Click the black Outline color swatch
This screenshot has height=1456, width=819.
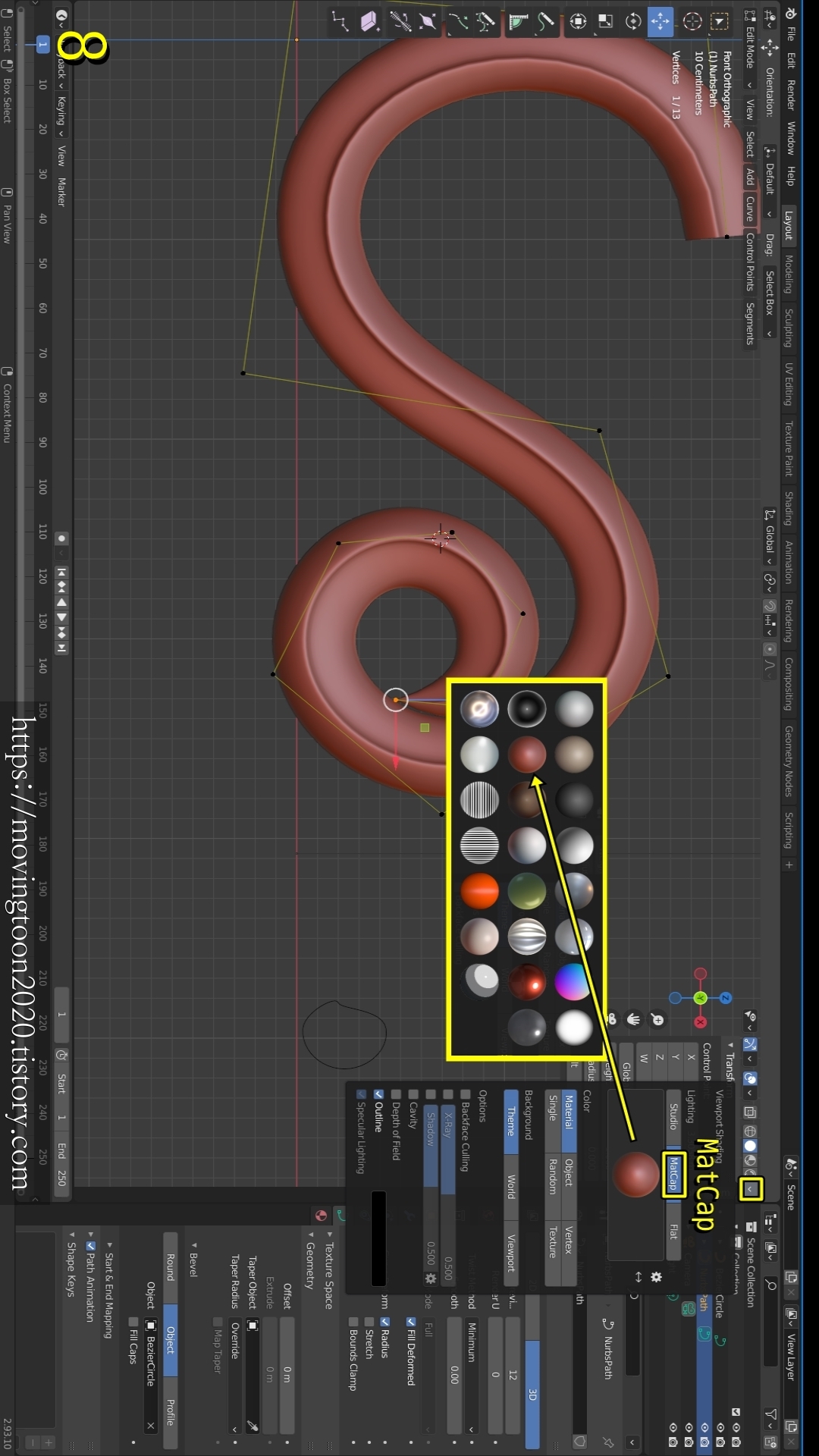pyautogui.click(x=378, y=1238)
